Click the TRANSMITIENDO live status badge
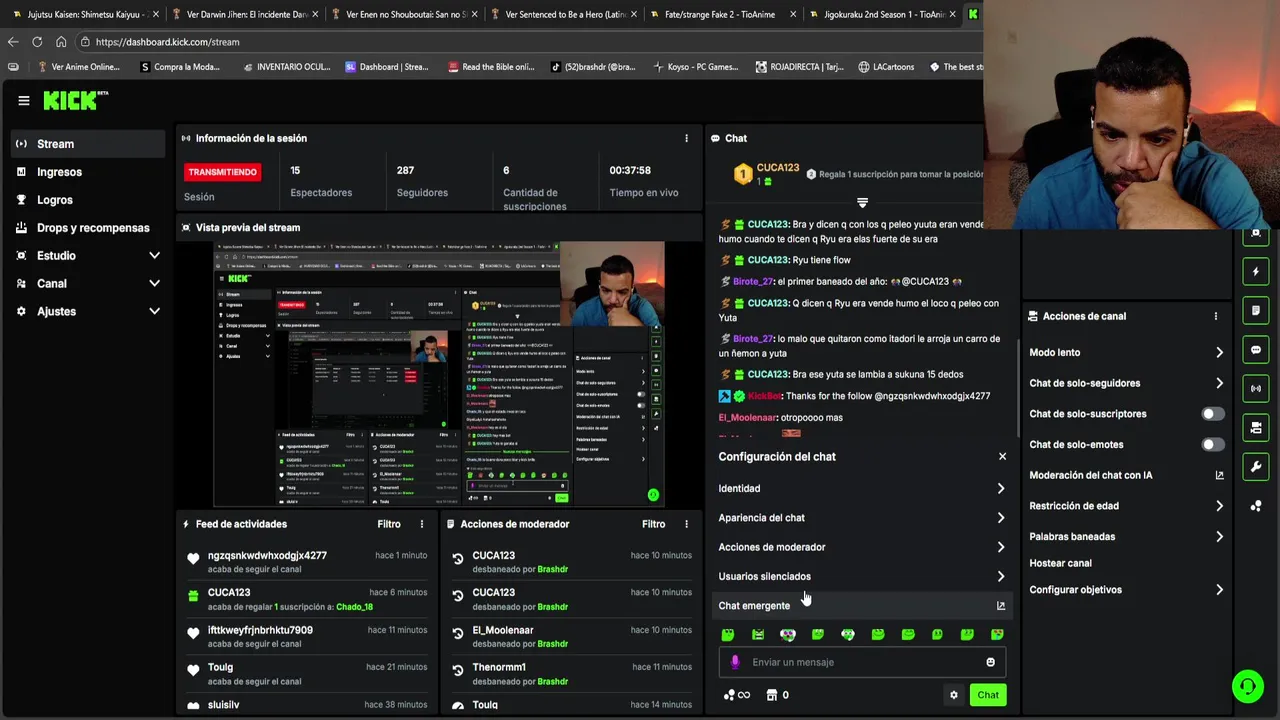 (x=222, y=172)
